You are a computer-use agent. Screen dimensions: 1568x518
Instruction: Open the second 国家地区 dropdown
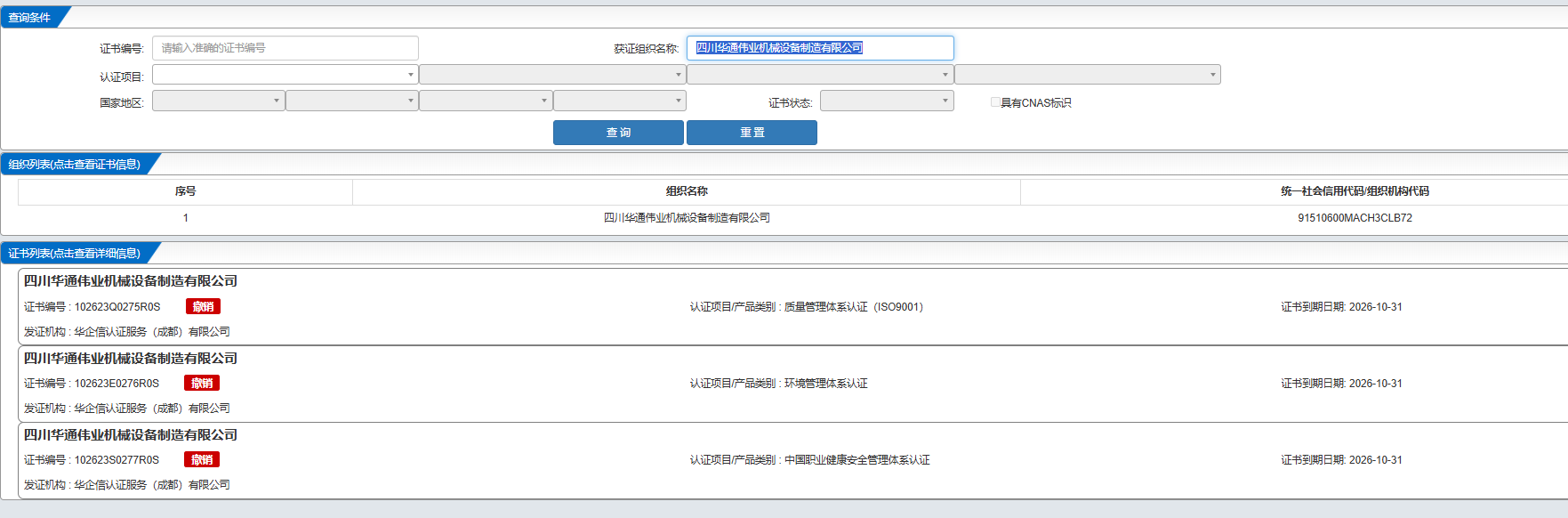point(352,101)
